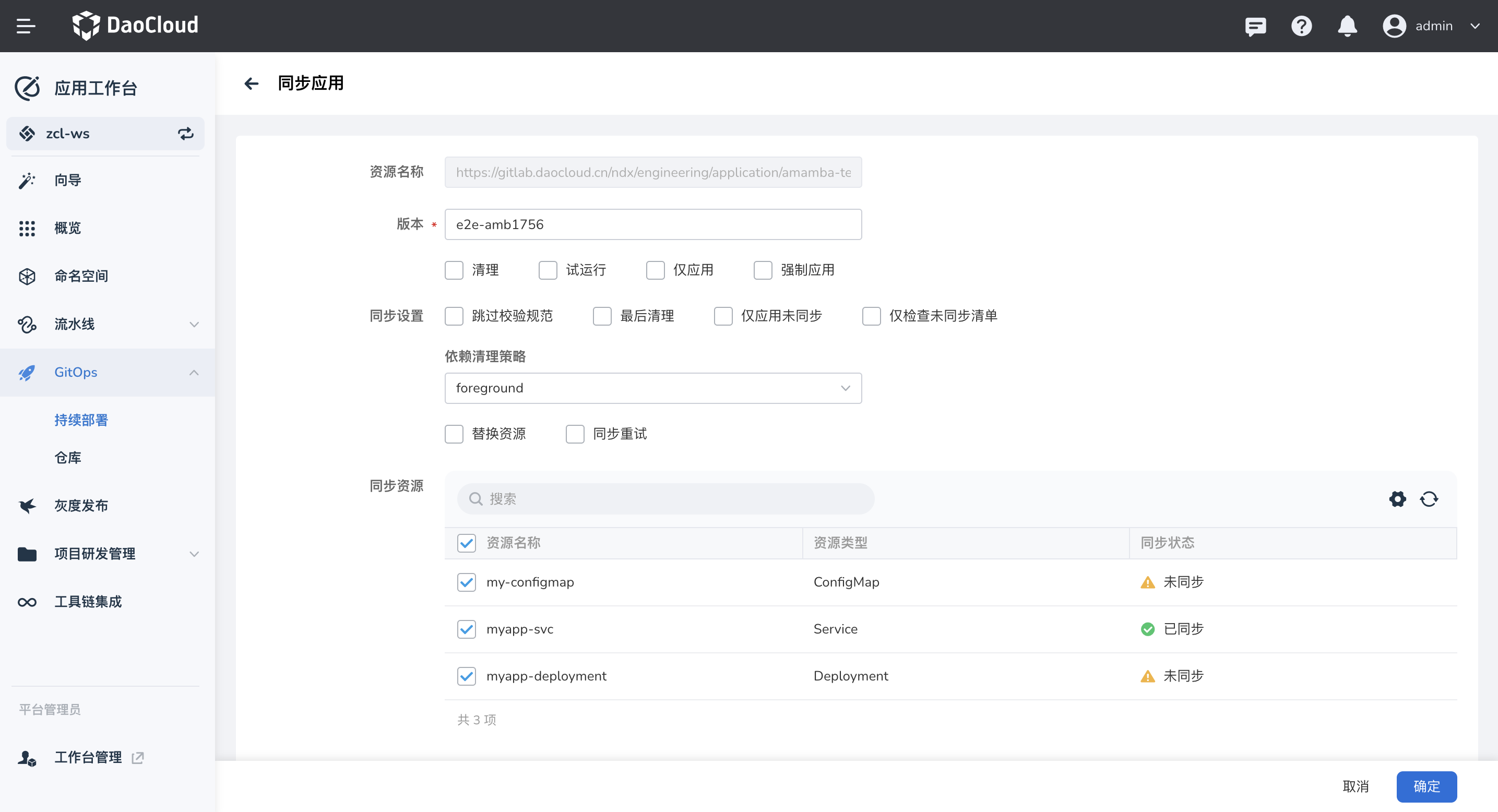Screen dimensions: 1498x812
Task: Open 灰度发布 in the sidebar
Action: (x=81, y=506)
